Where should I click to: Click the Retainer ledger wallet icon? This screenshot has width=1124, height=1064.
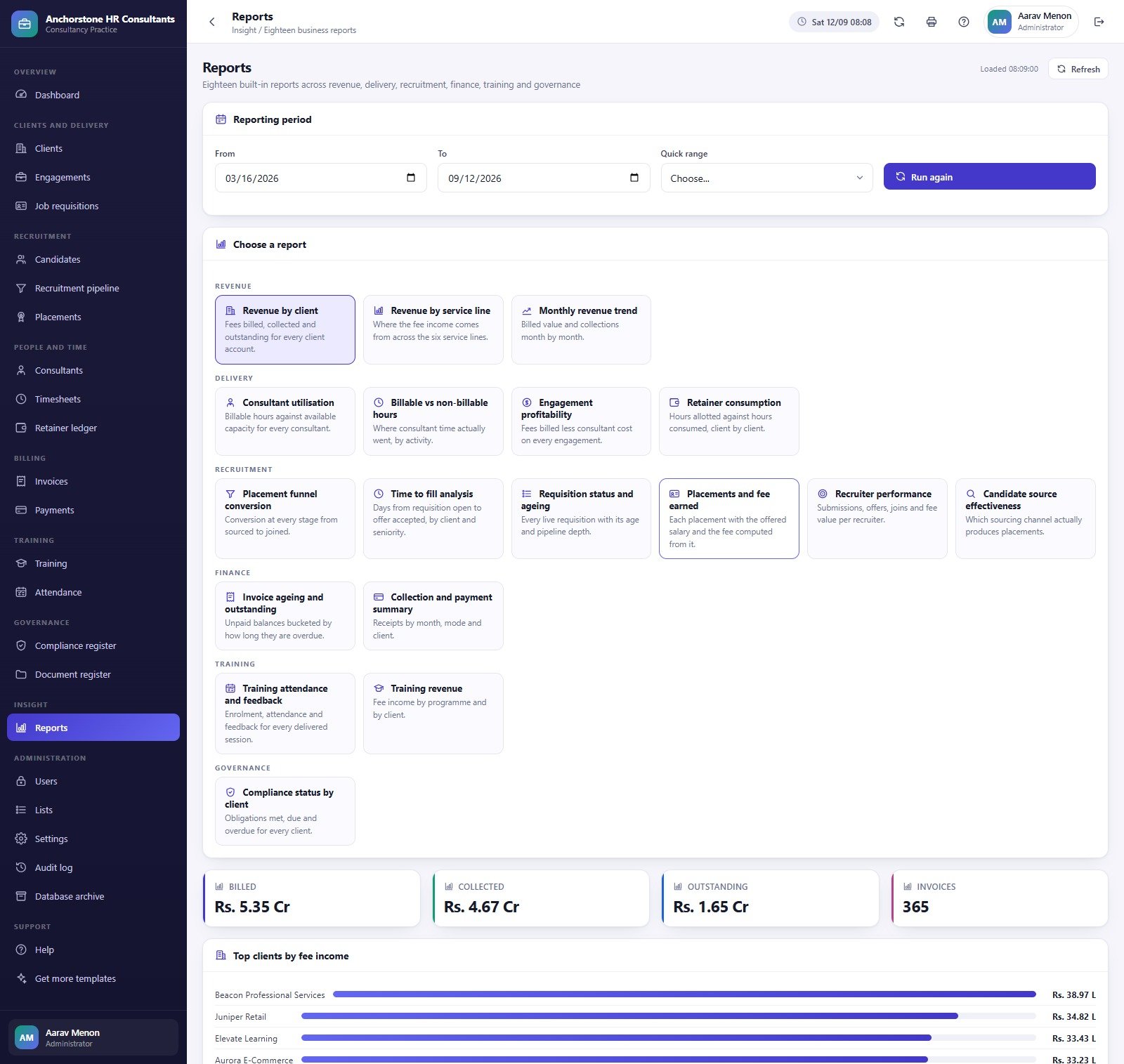[x=21, y=428]
